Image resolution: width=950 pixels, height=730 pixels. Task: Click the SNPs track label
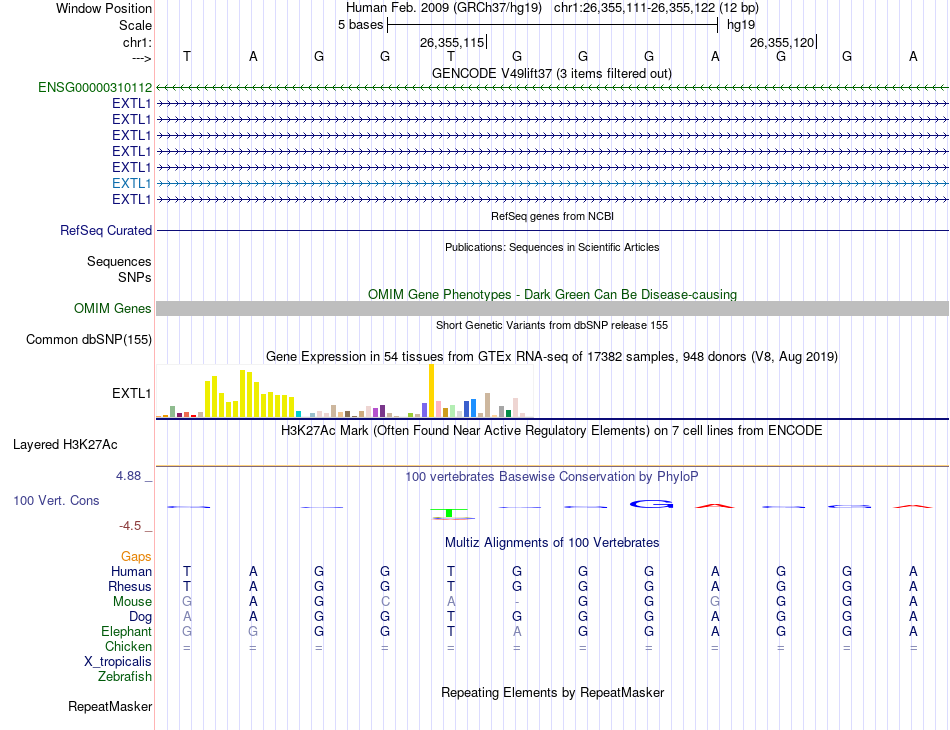coord(135,277)
